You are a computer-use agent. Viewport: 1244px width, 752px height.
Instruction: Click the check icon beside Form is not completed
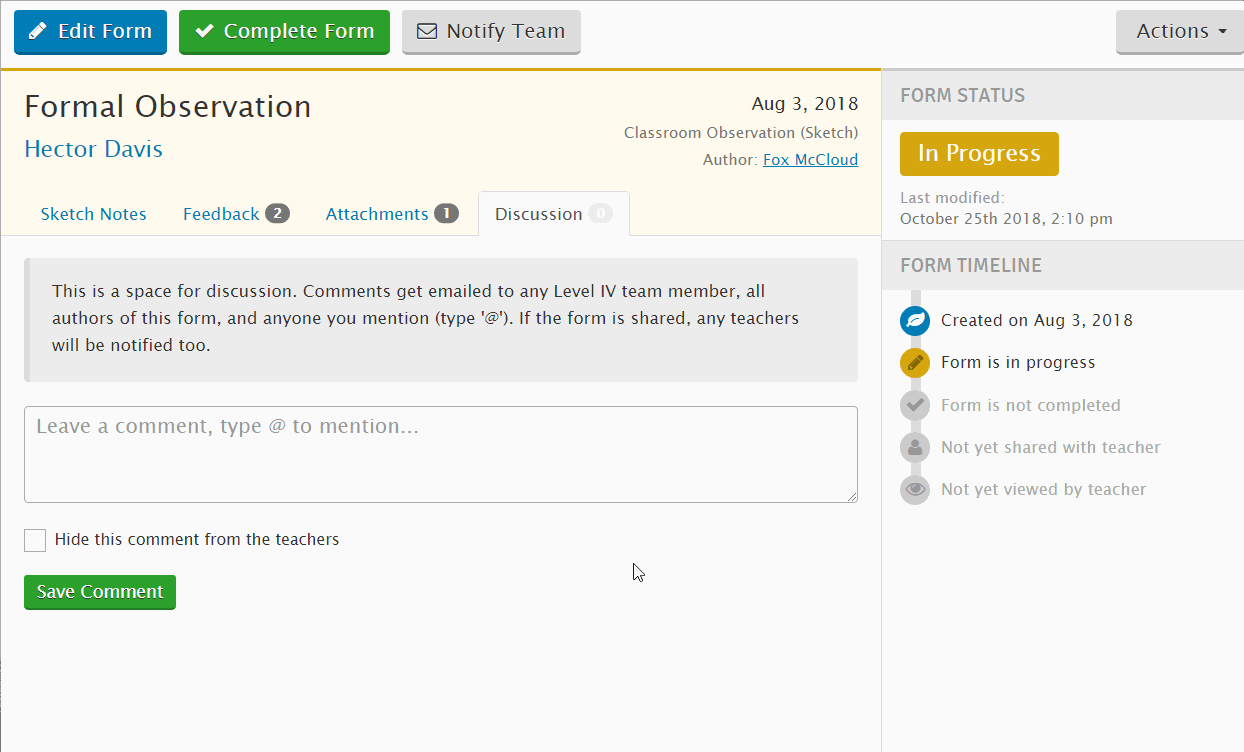coord(915,405)
